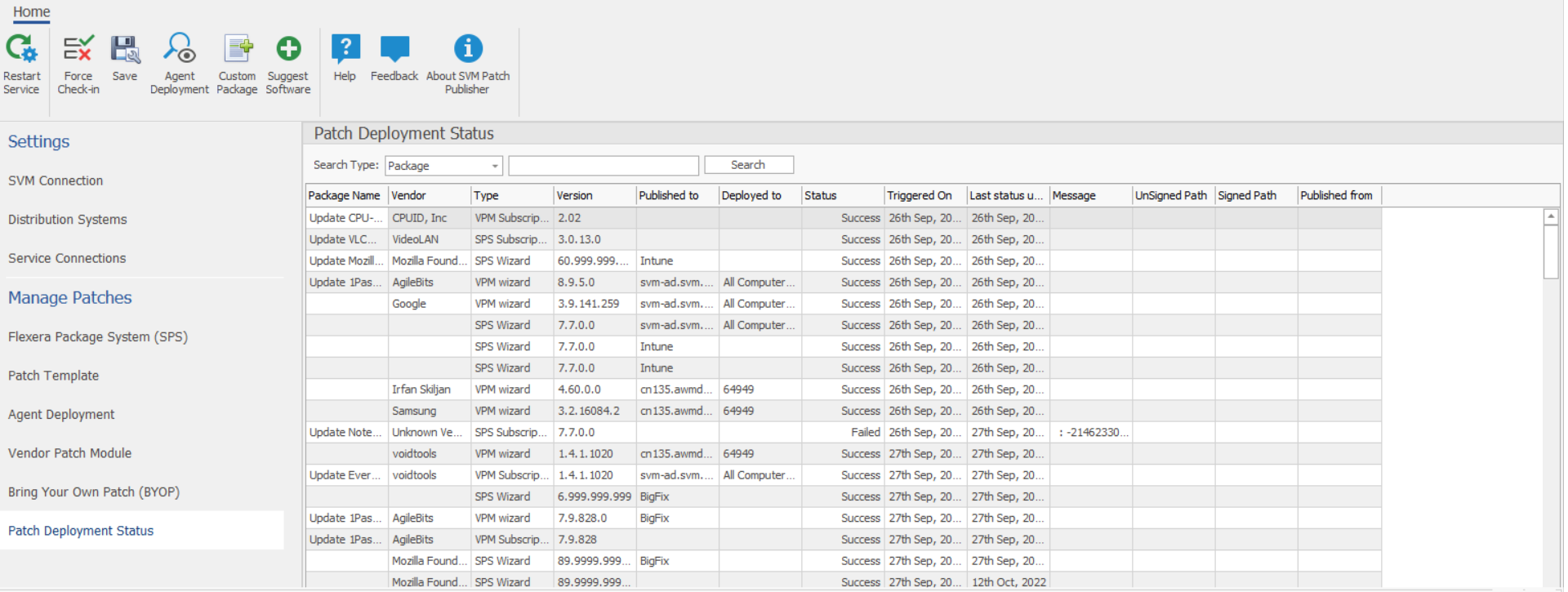Sort by Triggered On column header
This screenshot has height=592, width=1568.
point(926,196)
